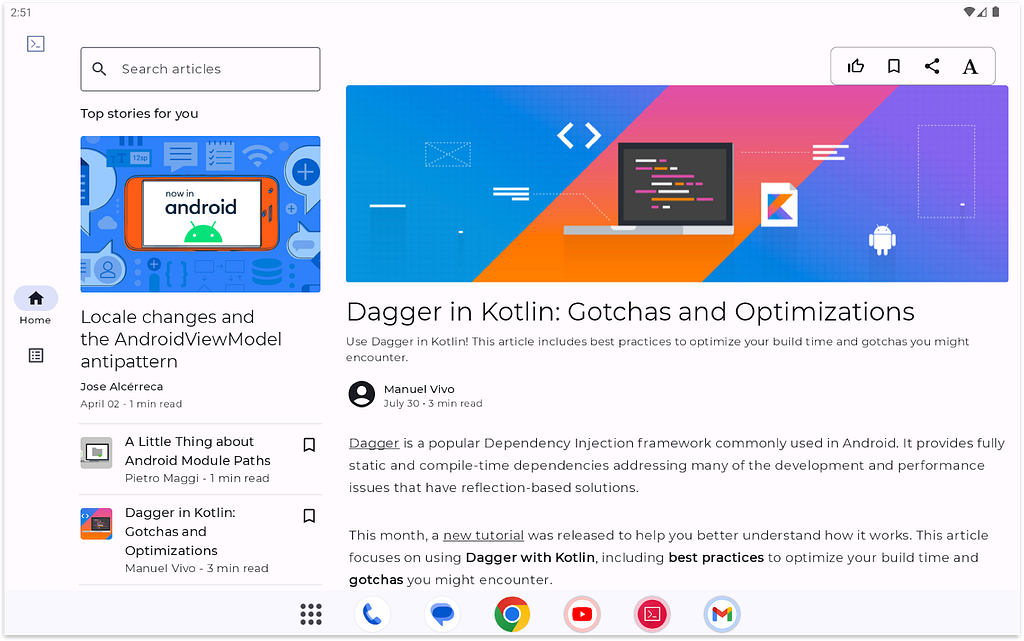Click the article title 'Dagger in Kotlin: Gotchas and Optimizations'
Screen dimensions: 1024x641
[630, 312]
